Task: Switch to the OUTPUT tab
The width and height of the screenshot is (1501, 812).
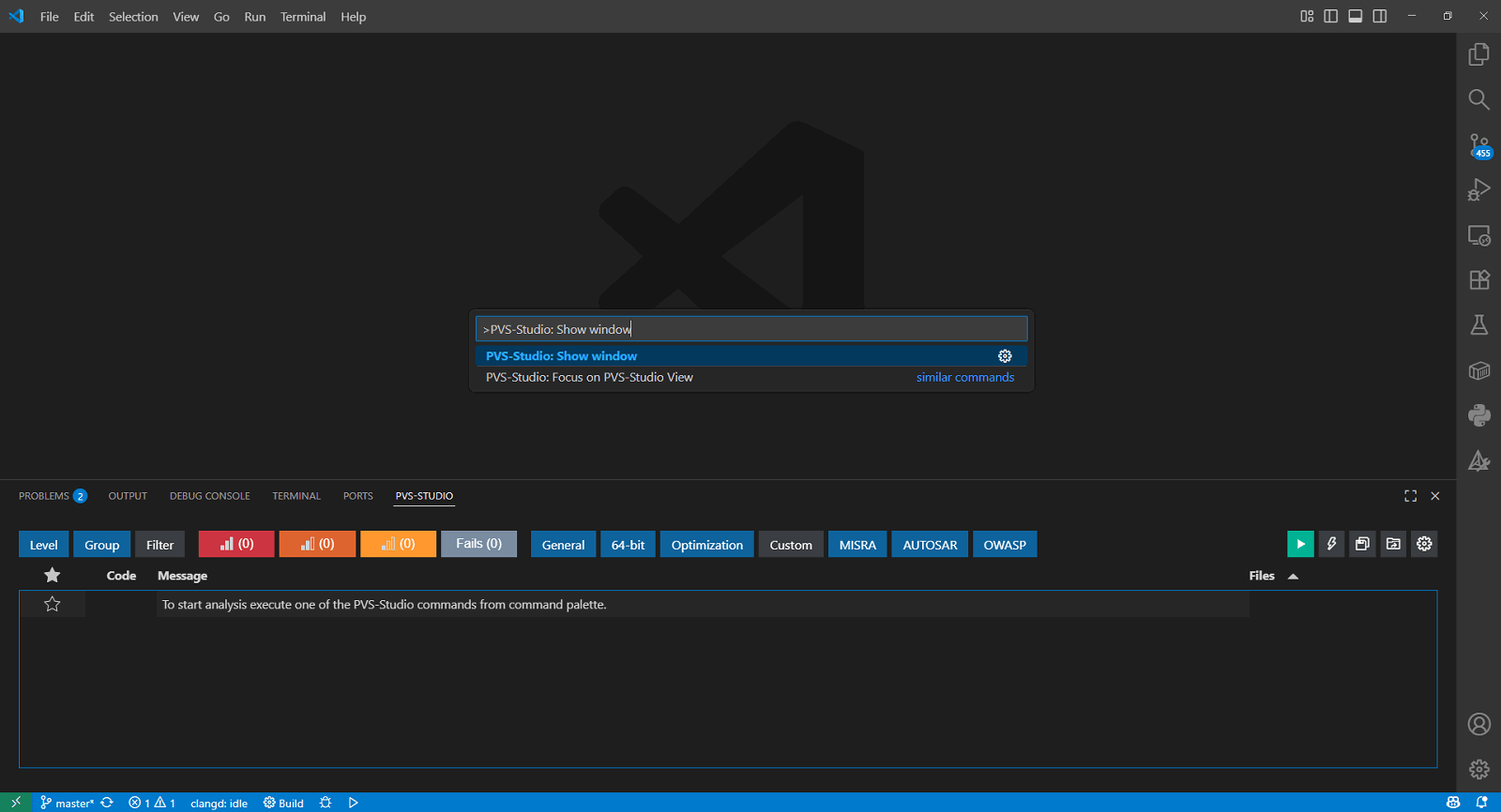Action: (x=128, y=496)
